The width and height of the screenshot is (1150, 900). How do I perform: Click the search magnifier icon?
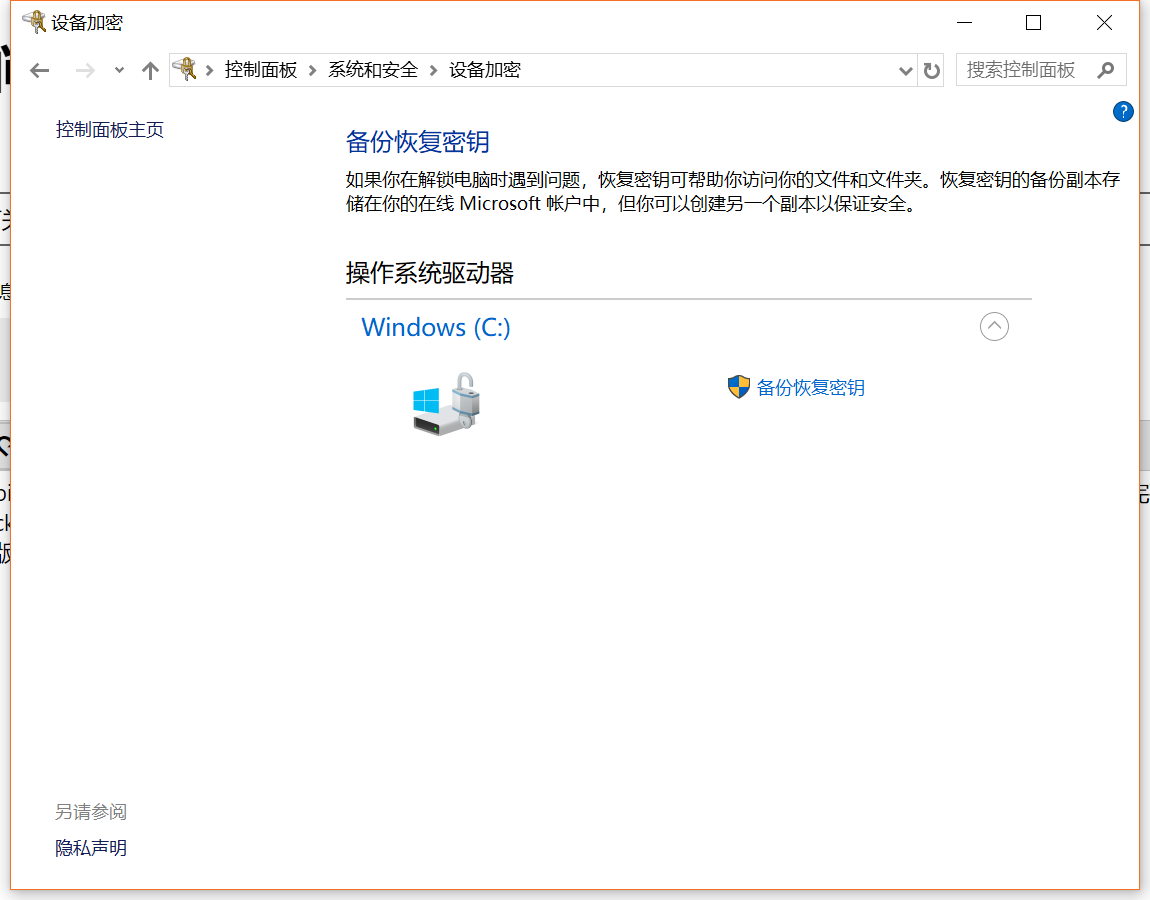click(x=1106, y=70)
